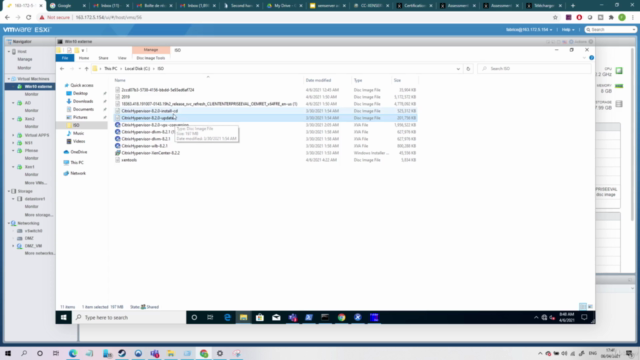Image resolution: width=640 pixels, height=360 pixels.
Task: Click the Search ISO field
Action: (534, 69)
